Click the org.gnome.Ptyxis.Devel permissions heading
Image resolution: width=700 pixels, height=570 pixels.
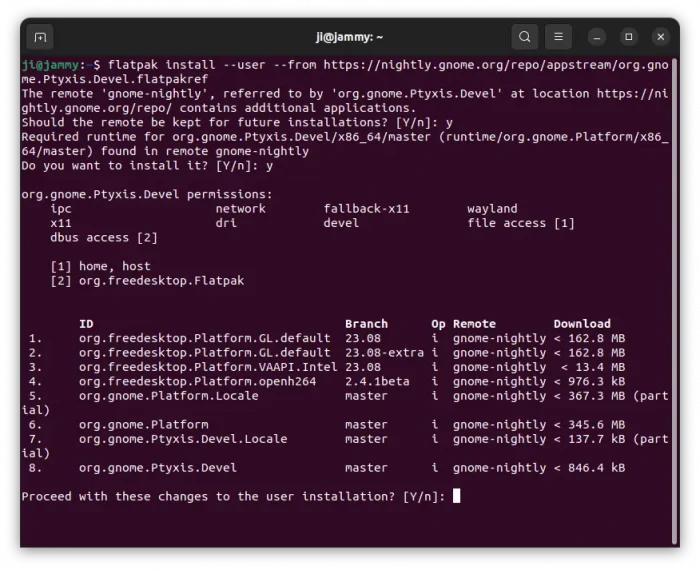147,194
